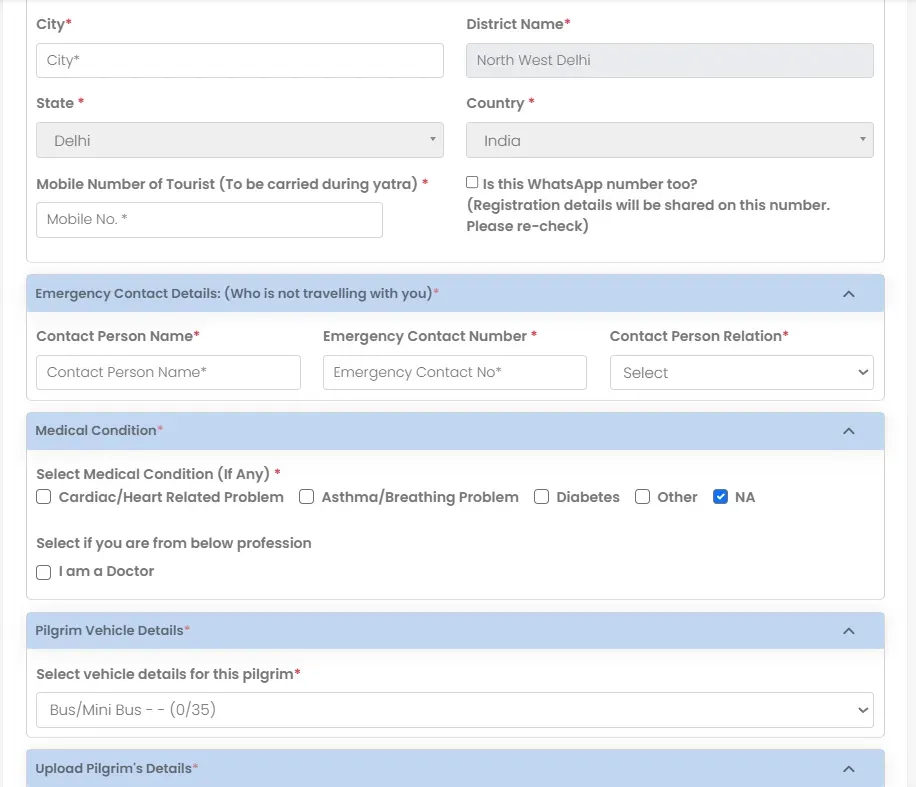Click the District Name field
Viewport: 916px width, 787px height.
(669, 60)
